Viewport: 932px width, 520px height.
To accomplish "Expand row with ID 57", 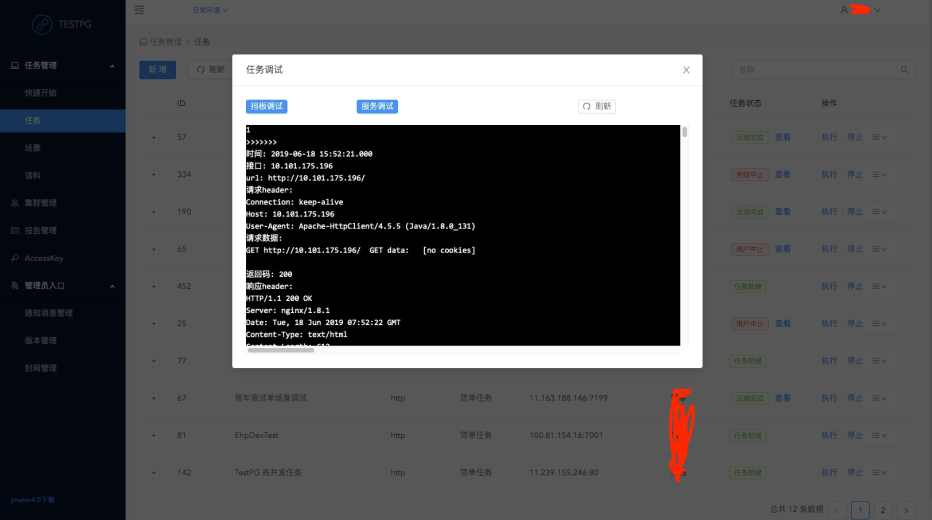I will click(x=153, y=137).
